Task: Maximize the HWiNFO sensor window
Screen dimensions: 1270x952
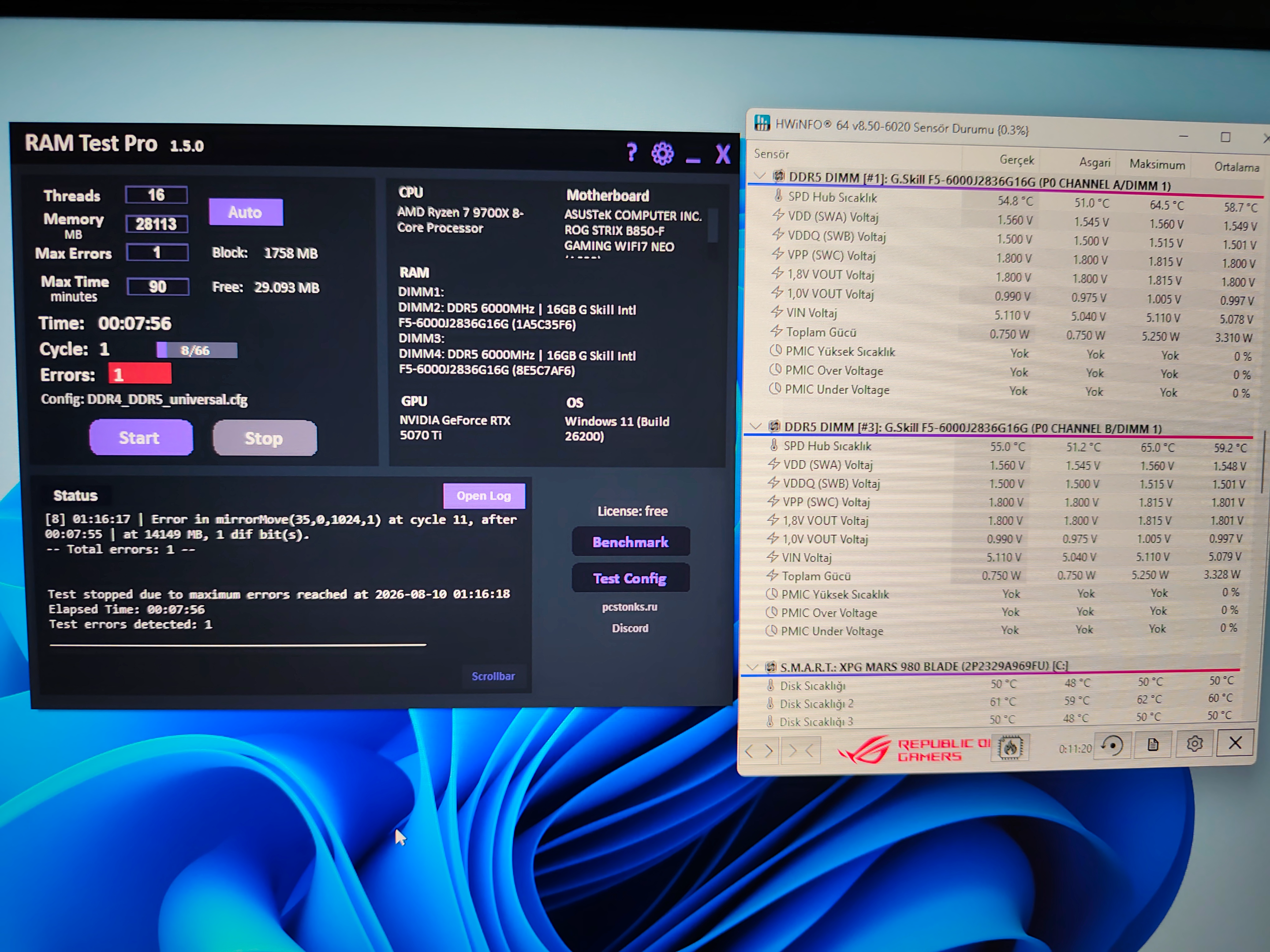Action: pyautogui.click(x=1225, y=137)
